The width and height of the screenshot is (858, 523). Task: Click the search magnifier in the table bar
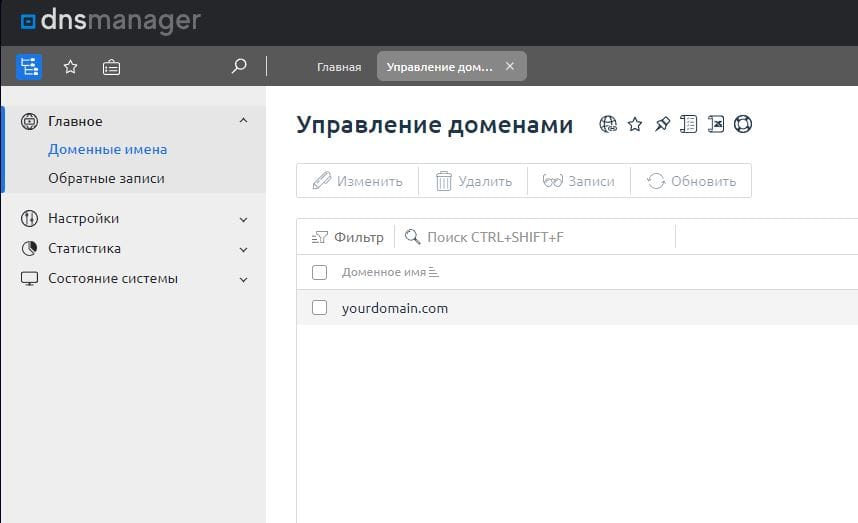coord(413,237)
